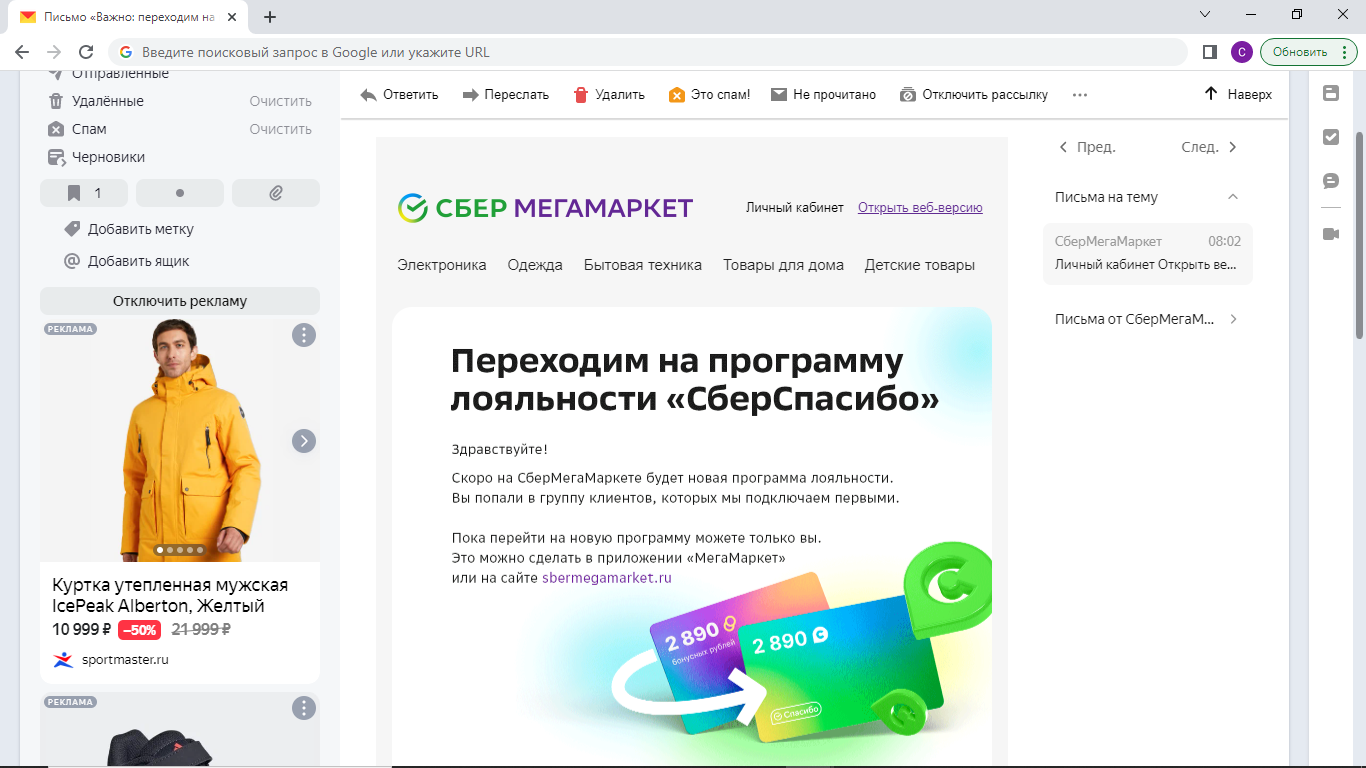Image resolution: width=1366 pixels, height=768 pixels.
Task: Open the Спам folder icon
Action: click(x=56, y=129)
